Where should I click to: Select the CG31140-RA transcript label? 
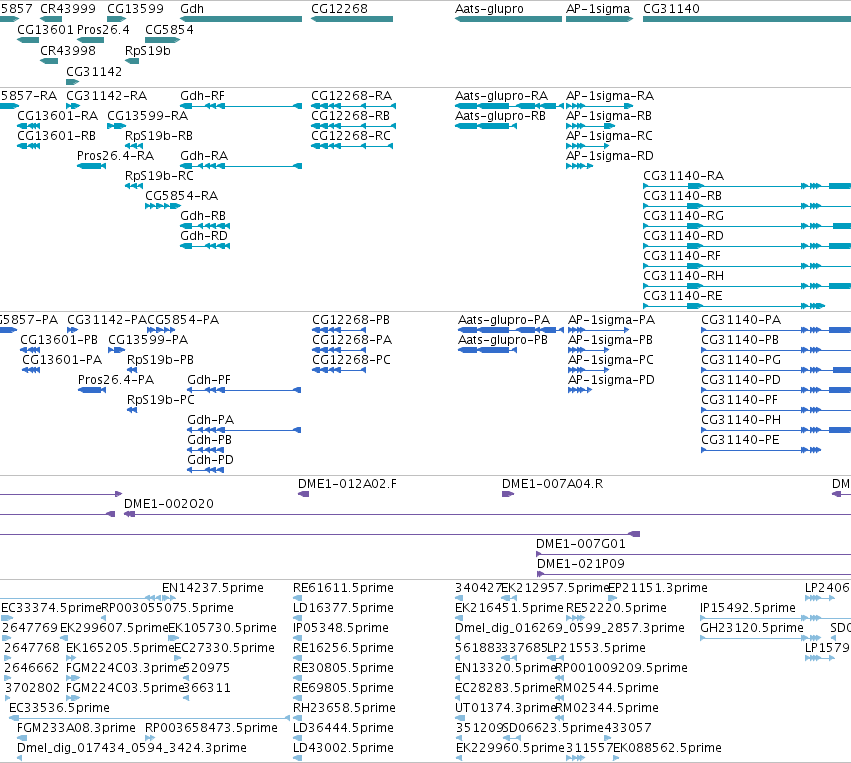[x=683, y=175]
